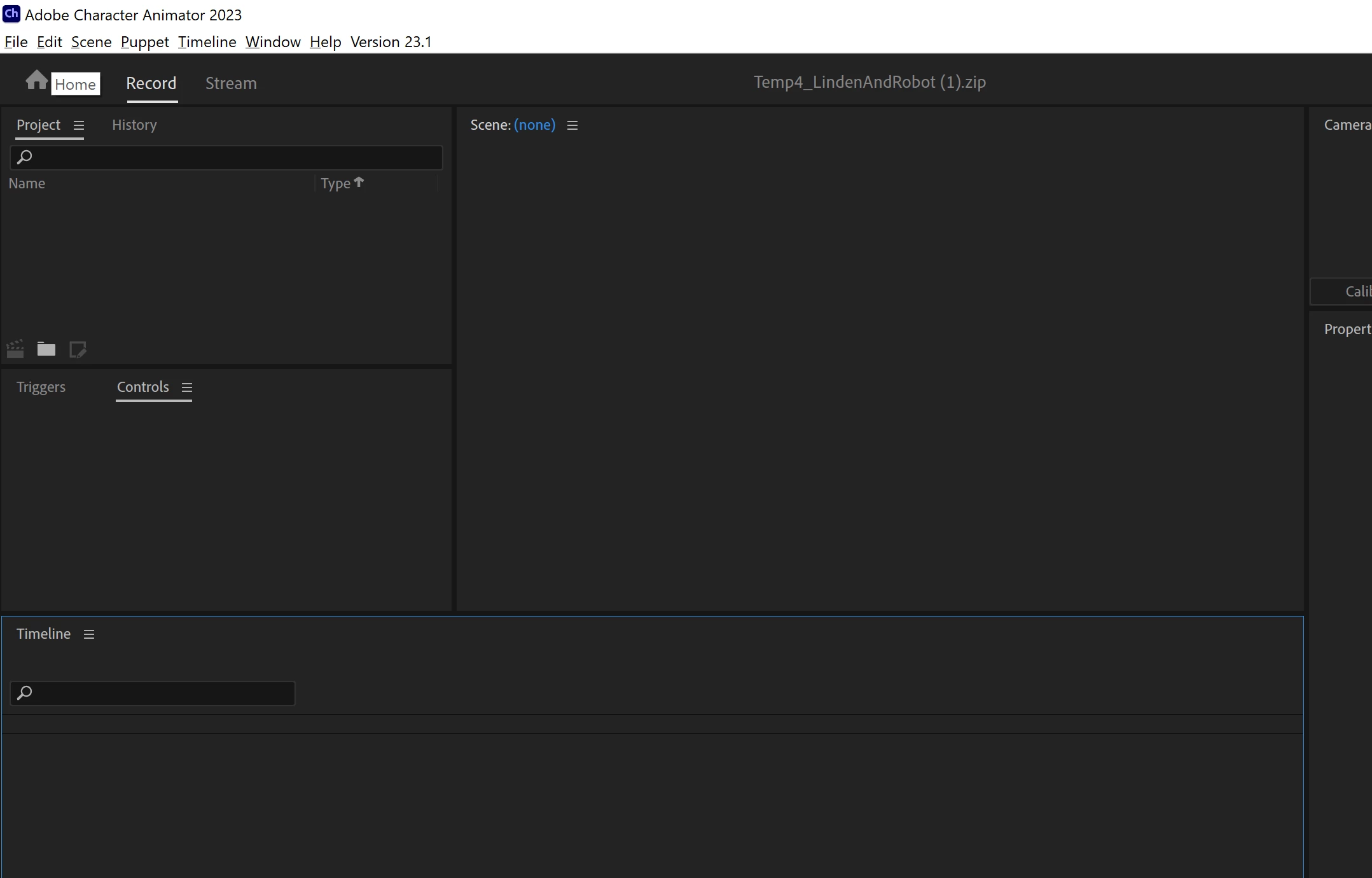
Task: Click the new scene clapperboard icon
Action: click(15, 349)
